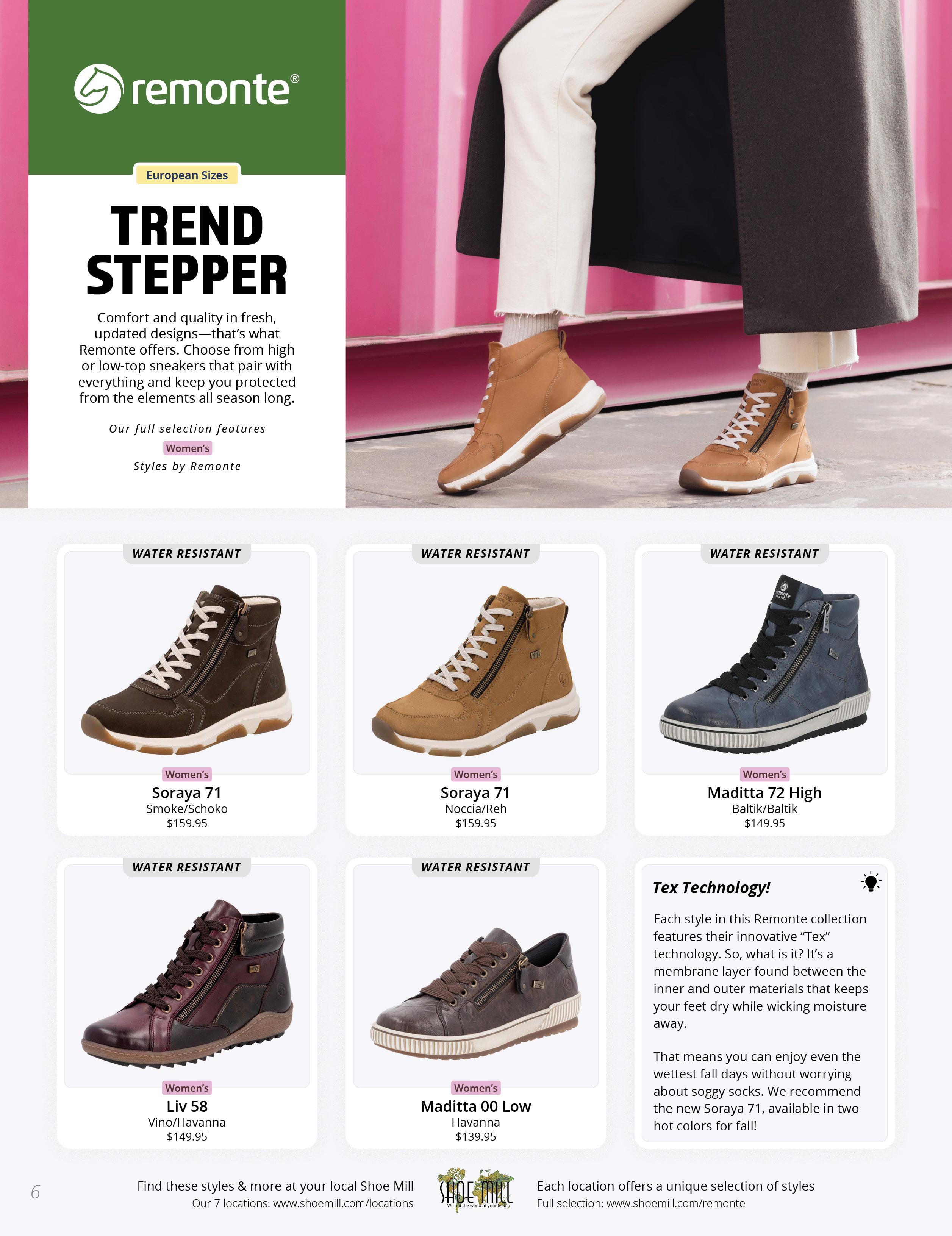
Task: Click the Women's tag under full selection text
Action: click(188, 448)
